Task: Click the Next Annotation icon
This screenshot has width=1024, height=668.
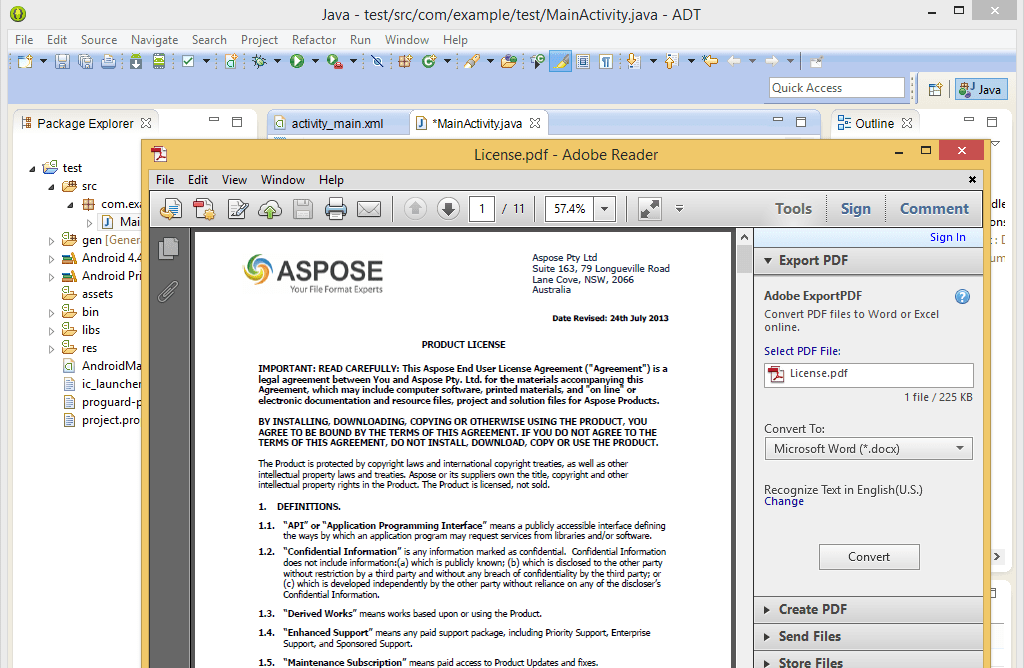Action: coord(633,61)
